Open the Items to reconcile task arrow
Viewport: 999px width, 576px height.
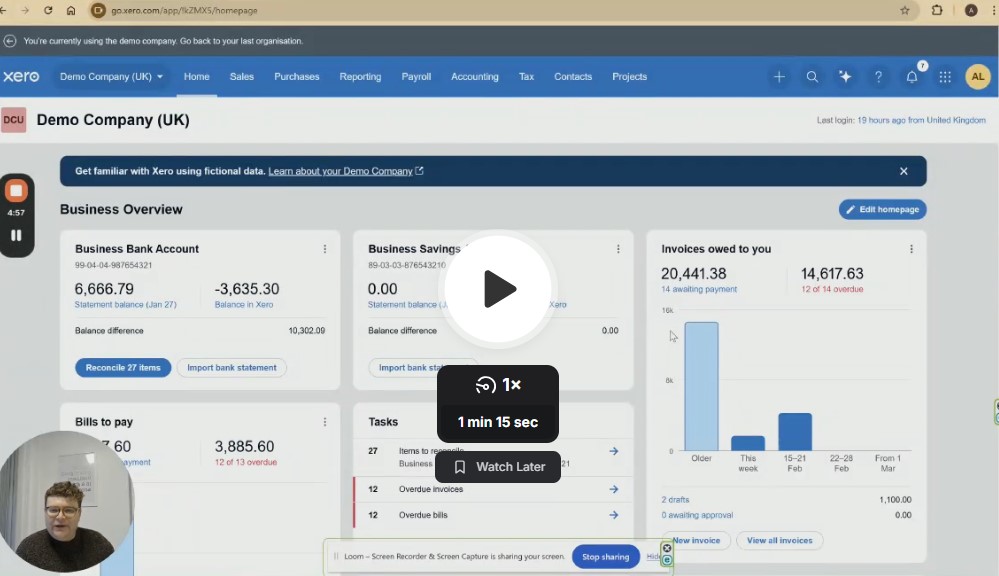(x=614, y=451)
